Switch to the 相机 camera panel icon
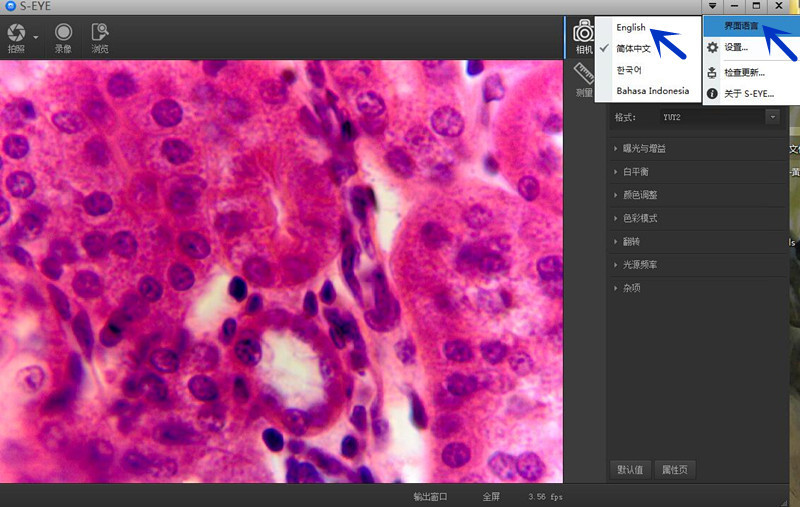Image resolution: width=800 pixels, height=507 pixels. tap(584, 33)
